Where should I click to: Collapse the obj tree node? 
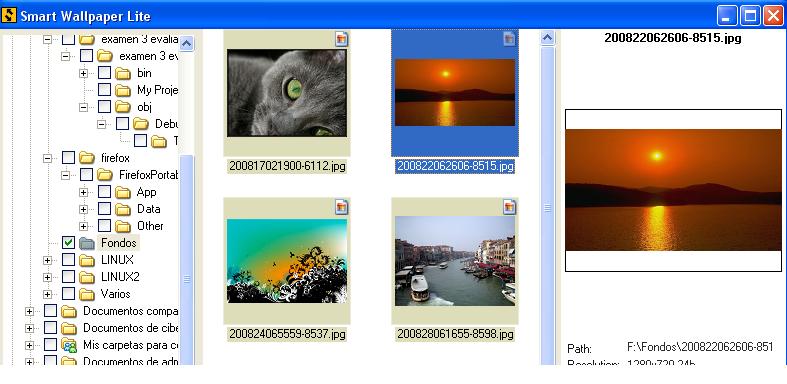click(x=83, y=107)
